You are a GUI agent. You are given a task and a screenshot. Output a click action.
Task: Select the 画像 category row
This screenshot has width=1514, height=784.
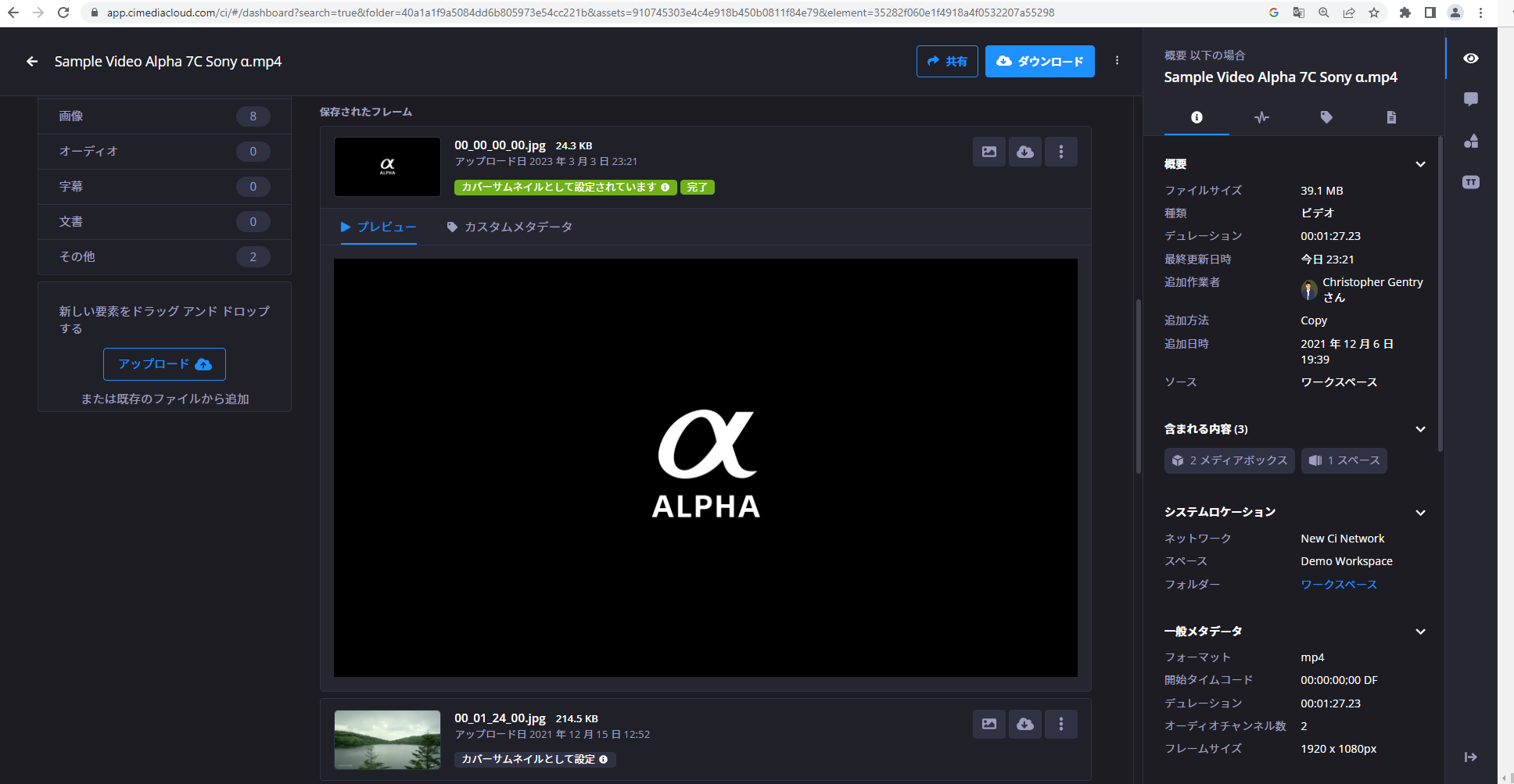click(164, 116)
